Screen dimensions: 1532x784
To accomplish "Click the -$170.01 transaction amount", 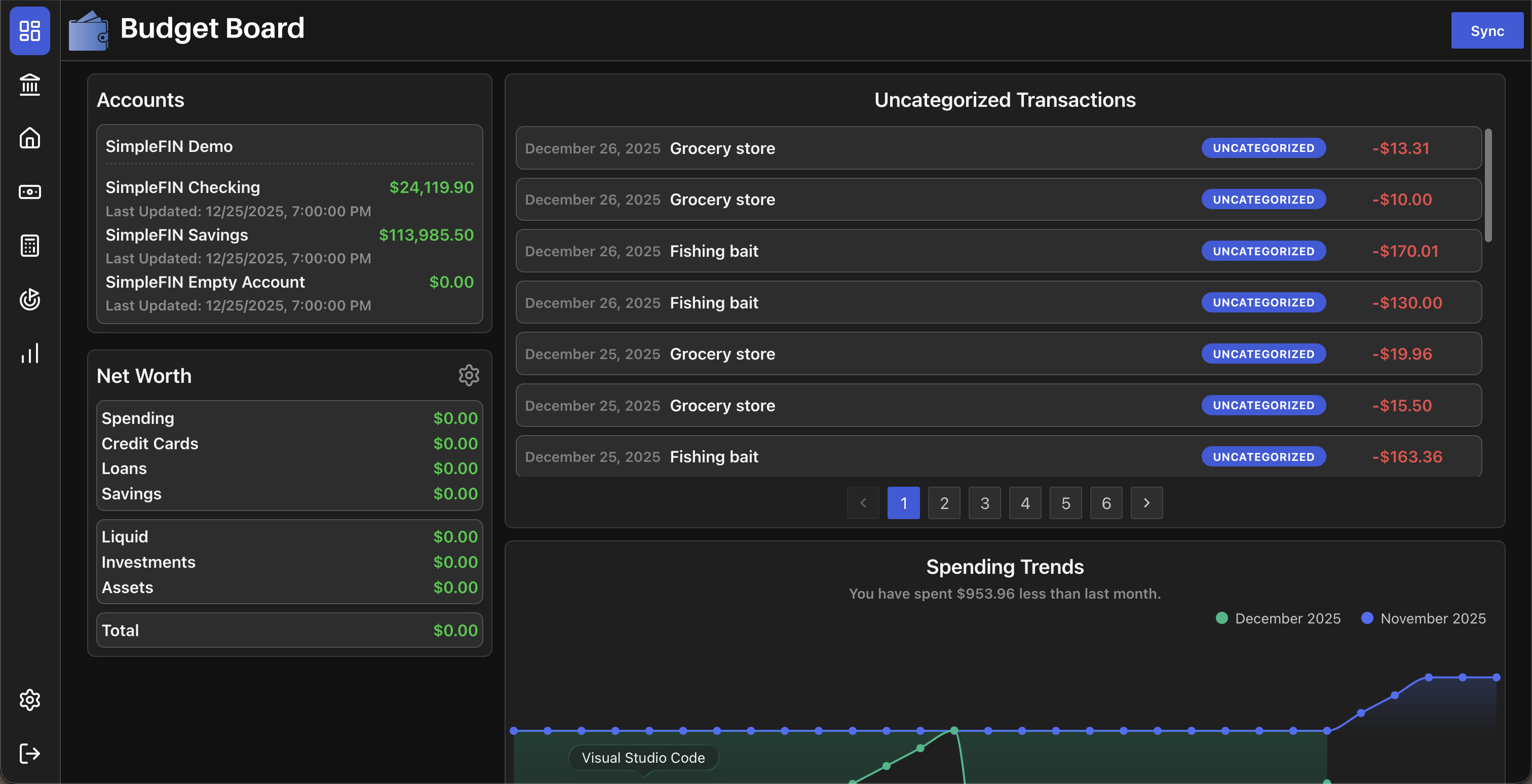I will 1405,251.
